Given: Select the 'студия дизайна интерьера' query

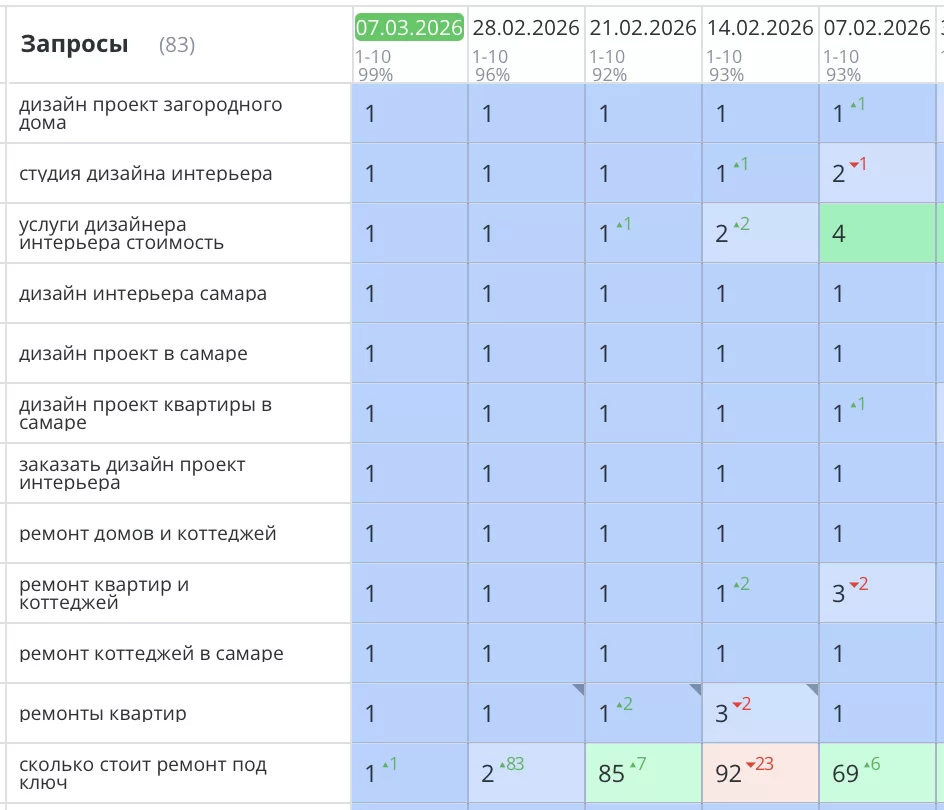Looking at the screenshot, I should [x=145, y=174].
